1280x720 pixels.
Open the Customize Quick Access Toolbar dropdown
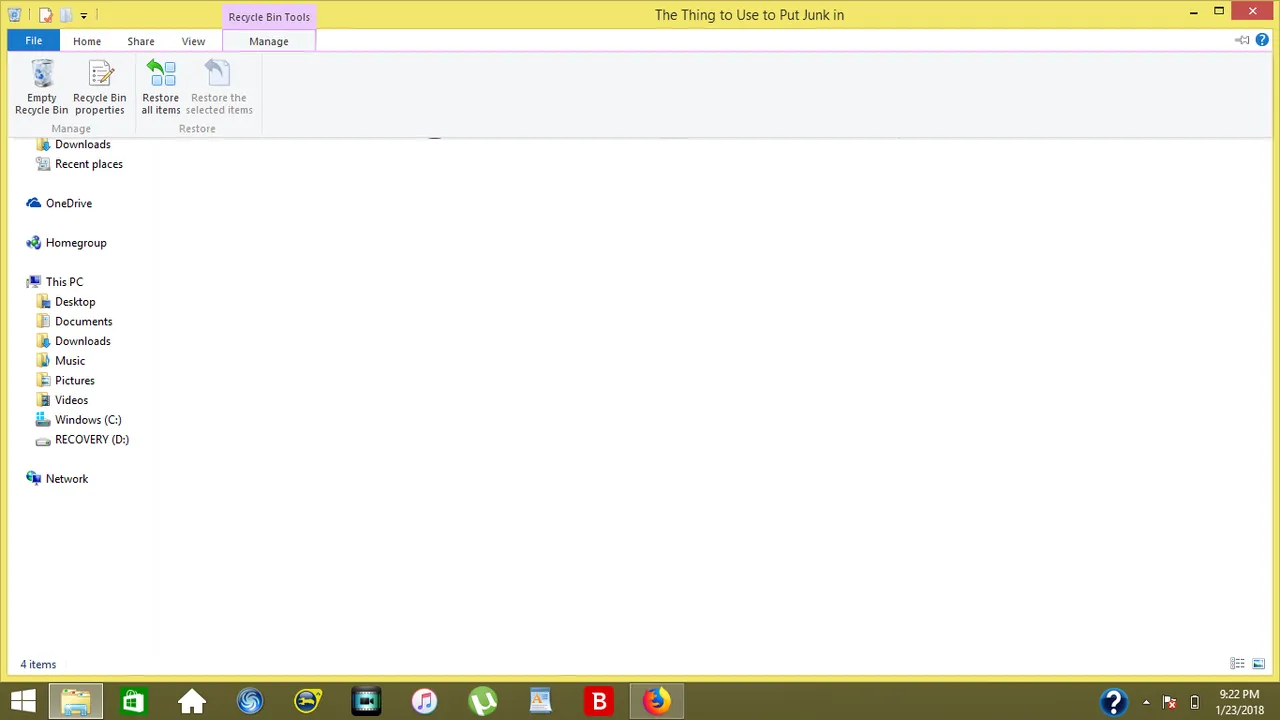pyautogui.click(x=84, y=15)
